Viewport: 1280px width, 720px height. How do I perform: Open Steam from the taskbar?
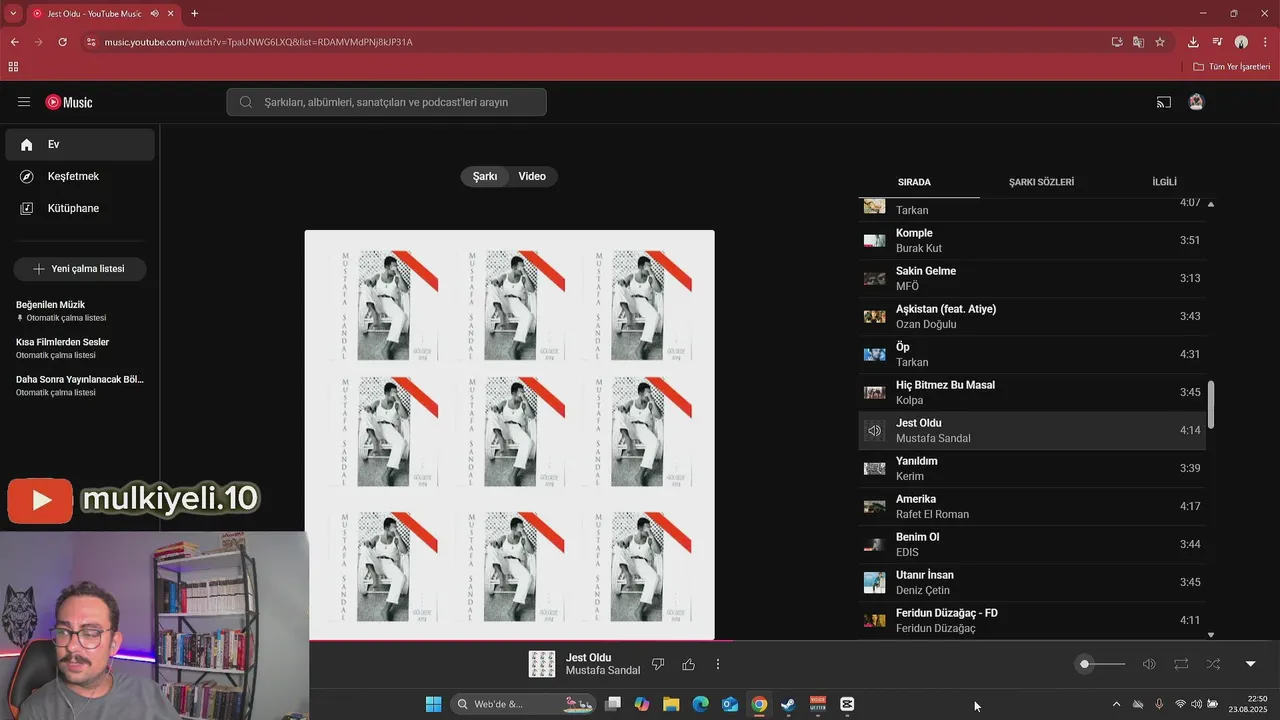click(788, 704)
